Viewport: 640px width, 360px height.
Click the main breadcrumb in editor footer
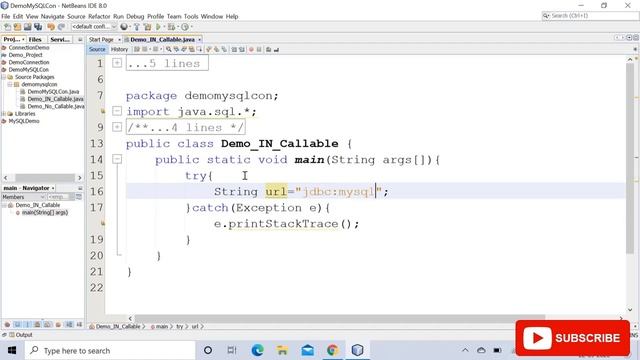click(162, 327)
